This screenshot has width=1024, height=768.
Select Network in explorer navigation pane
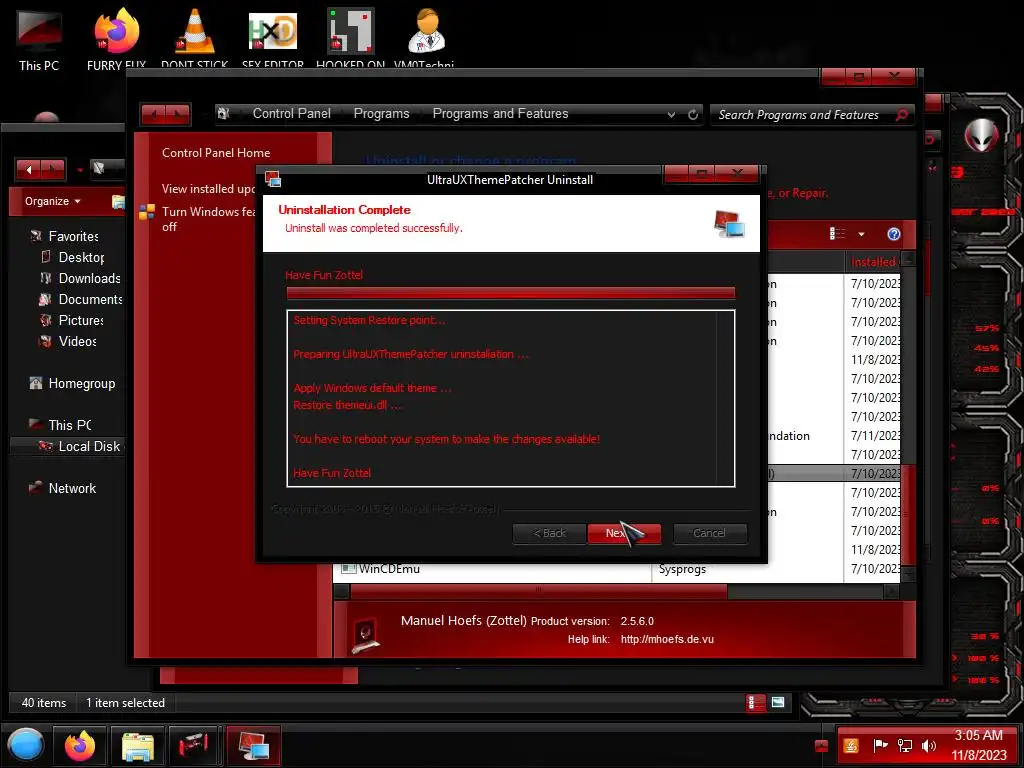pyautogui.click(x=72, y=488)
